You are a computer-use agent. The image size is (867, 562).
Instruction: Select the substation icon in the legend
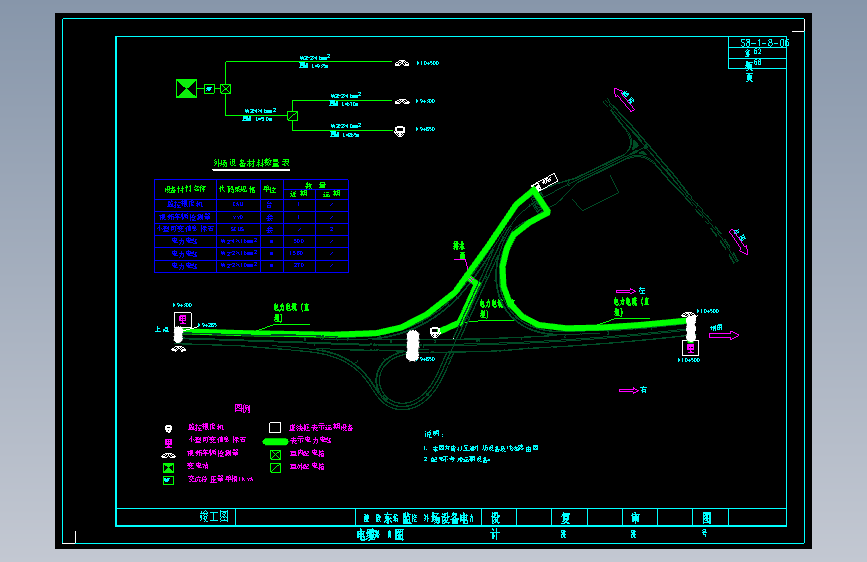169,468
